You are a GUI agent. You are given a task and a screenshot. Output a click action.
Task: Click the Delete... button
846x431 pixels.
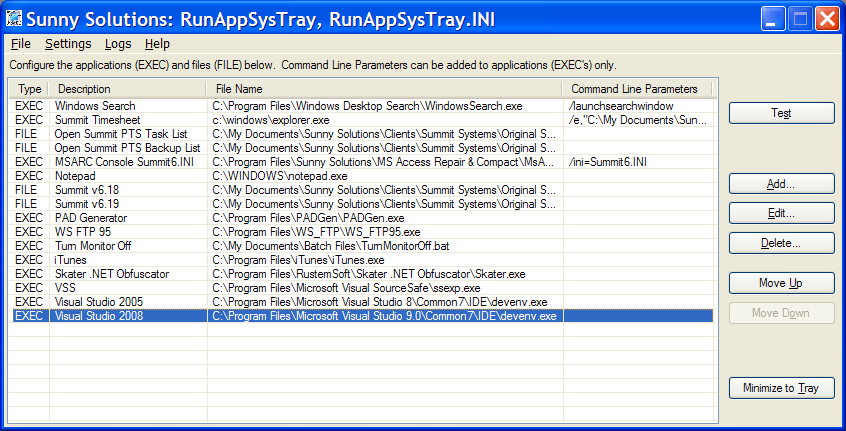click(x=781, y=243)
